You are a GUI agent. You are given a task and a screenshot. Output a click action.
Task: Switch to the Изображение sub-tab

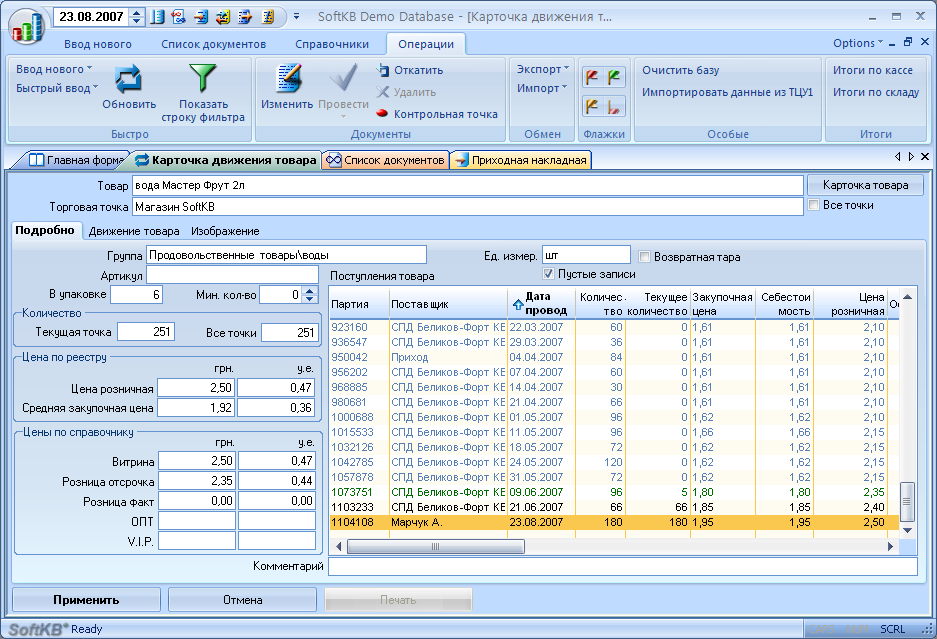pyautogui.click(x=225, y=231)
